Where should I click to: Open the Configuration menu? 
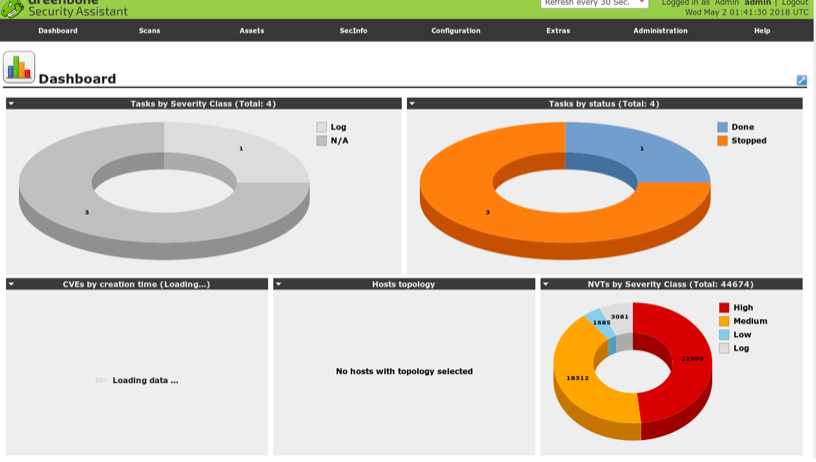click(x=456, y=31)
